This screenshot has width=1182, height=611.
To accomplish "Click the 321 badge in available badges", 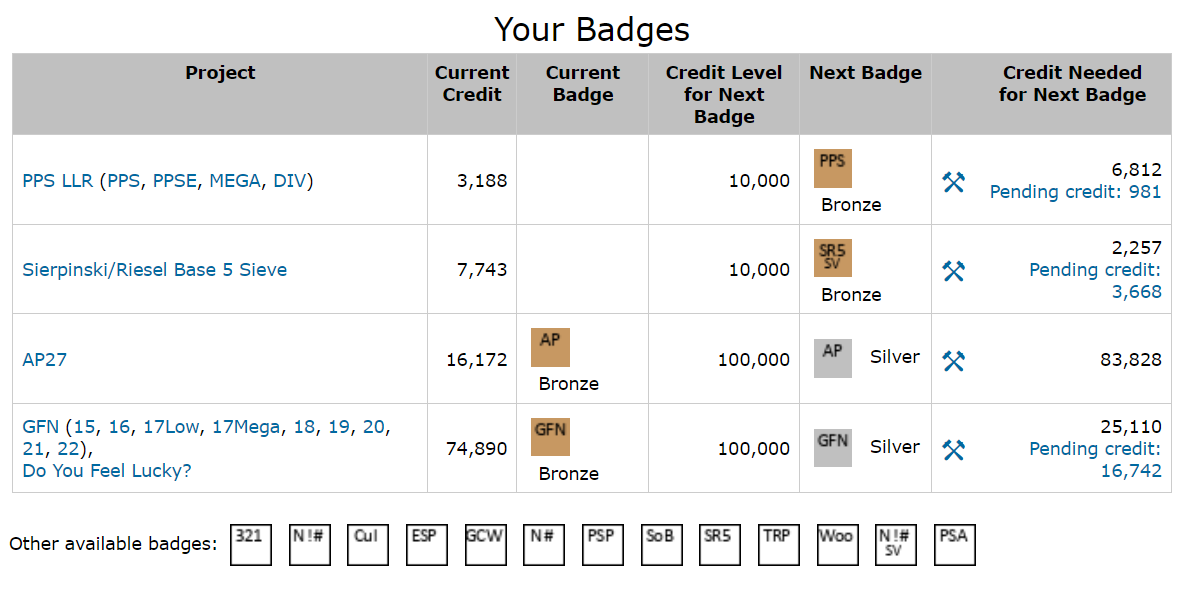I will pos(250,544).
